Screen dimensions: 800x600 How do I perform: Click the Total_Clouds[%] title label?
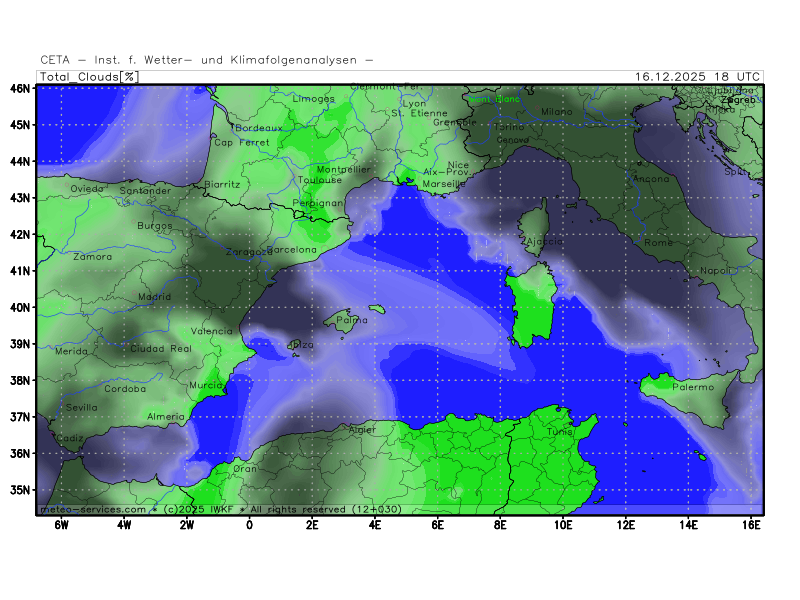tap(89, 77)
